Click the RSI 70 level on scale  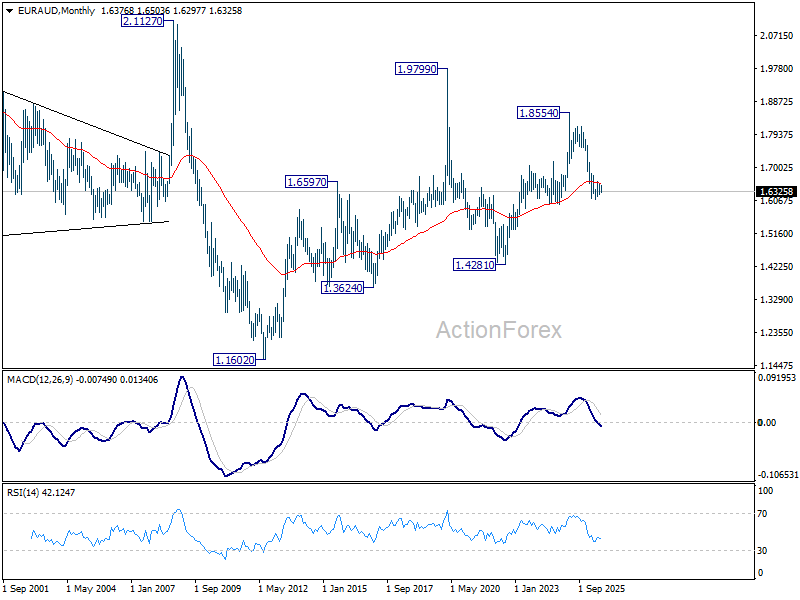click(762, 514)
